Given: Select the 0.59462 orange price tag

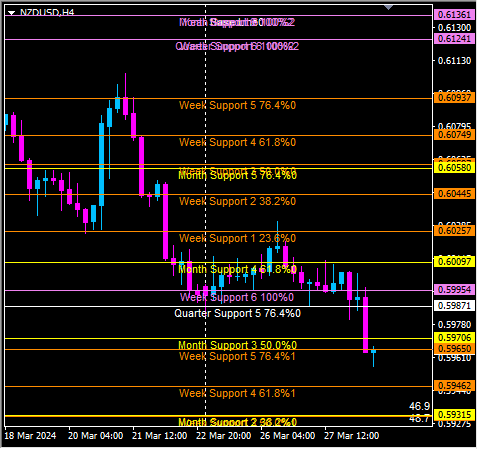Looking at the screenshot, I should (454, 386).
